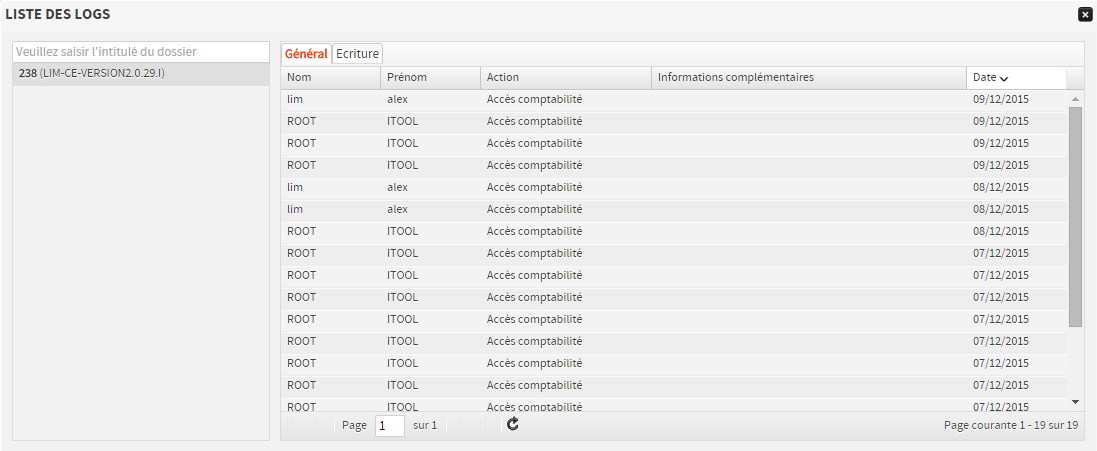This screenshot has height=451, width=1097.
Task: Select the ROOT ITOOL row dated 08/12/2015
Action: pyautogui.click(x=600, y=232)
